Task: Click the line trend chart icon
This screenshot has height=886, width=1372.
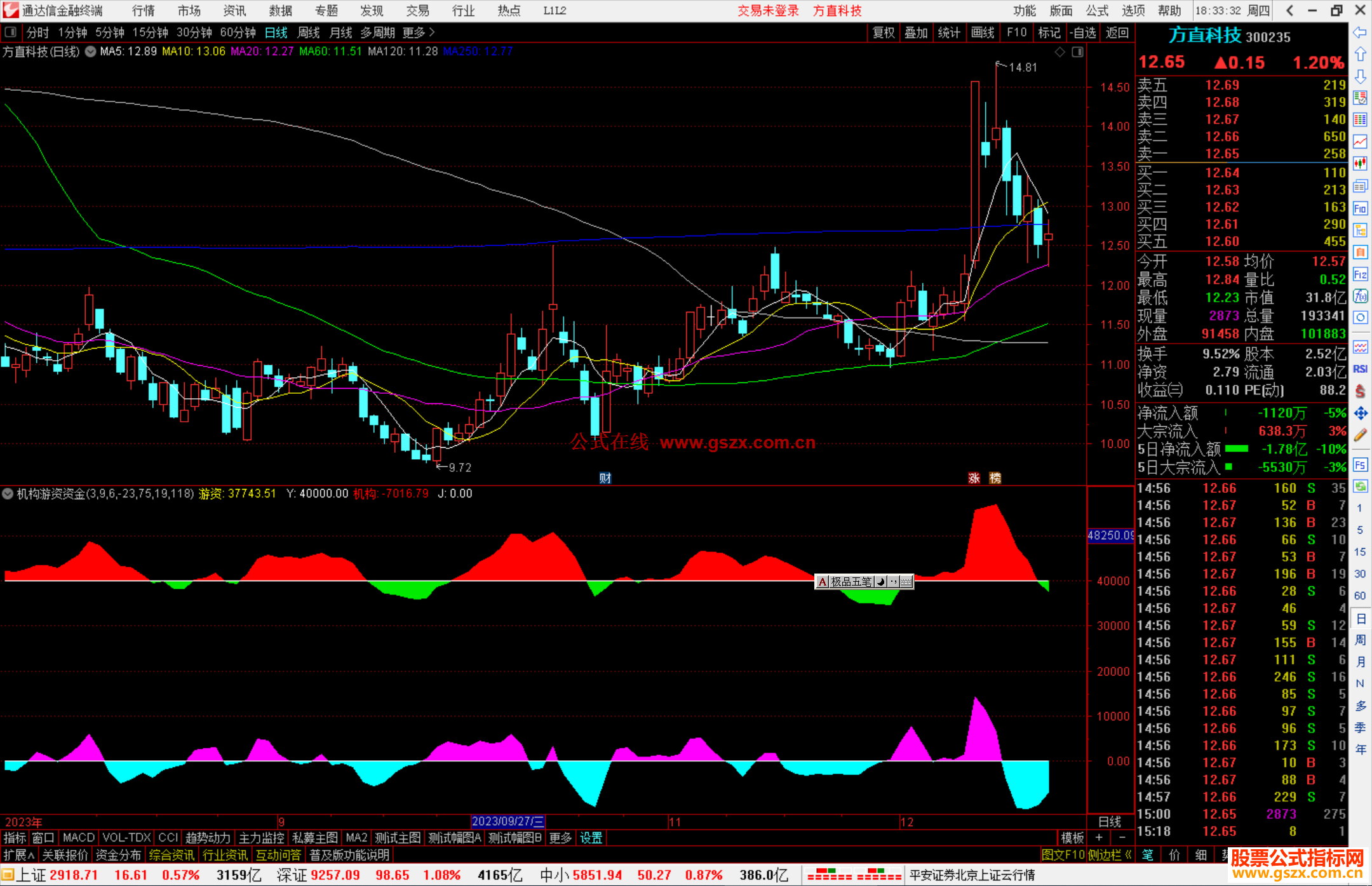Action: tap(1359, 142)
